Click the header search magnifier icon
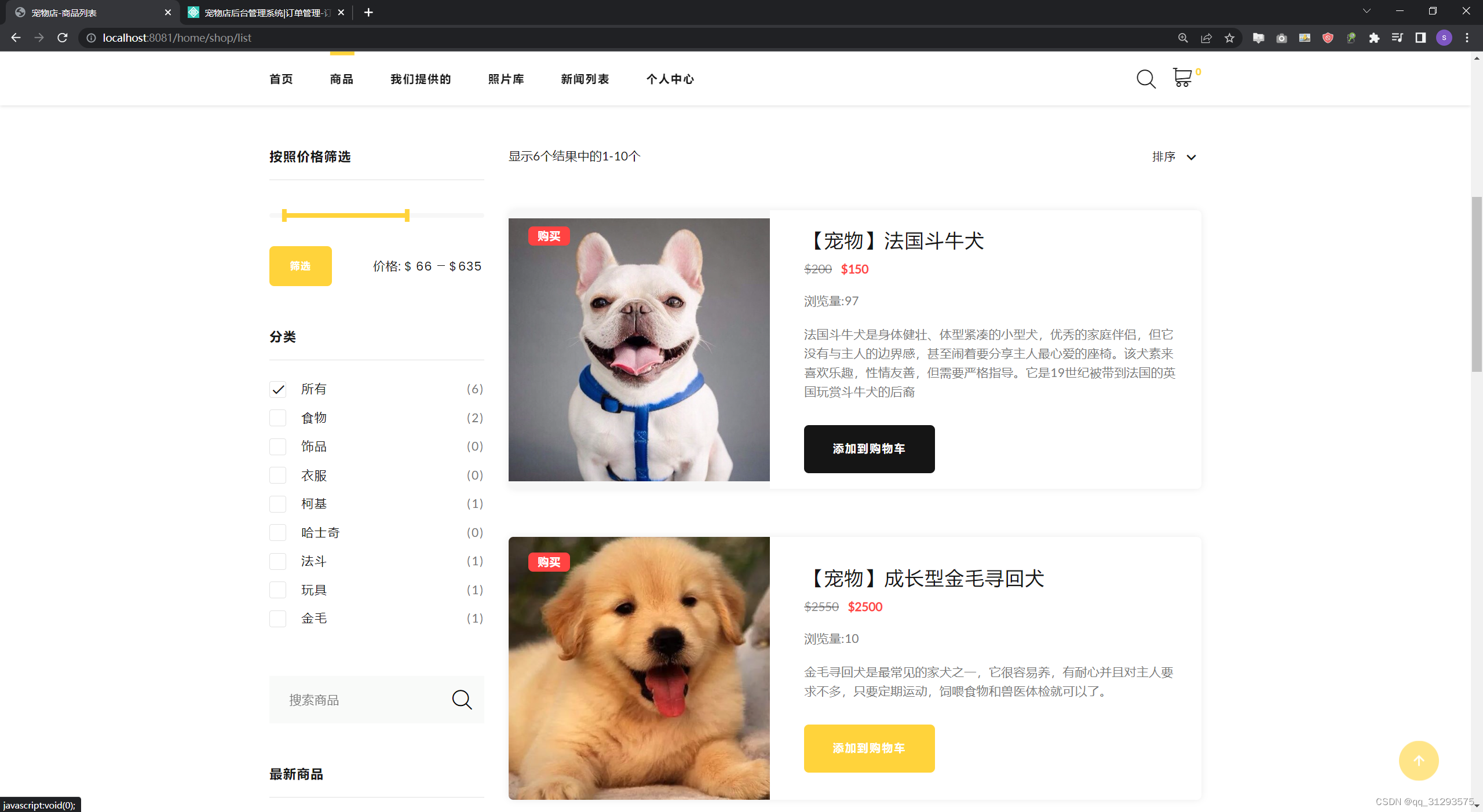Screen dimensions: 1483x812 click(x=1145, y=79)
